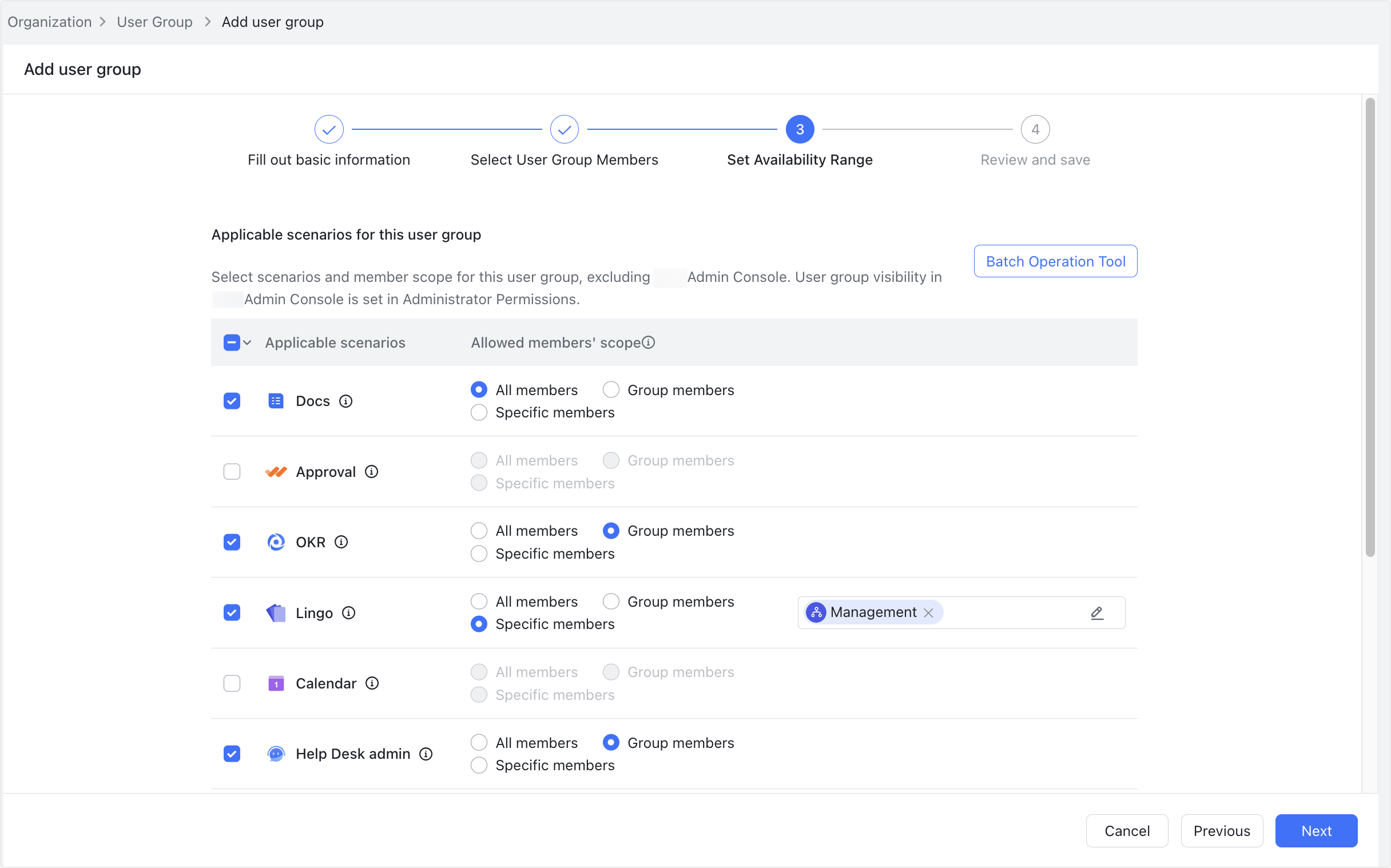Click the Approval app icon

tap(276, 471)
